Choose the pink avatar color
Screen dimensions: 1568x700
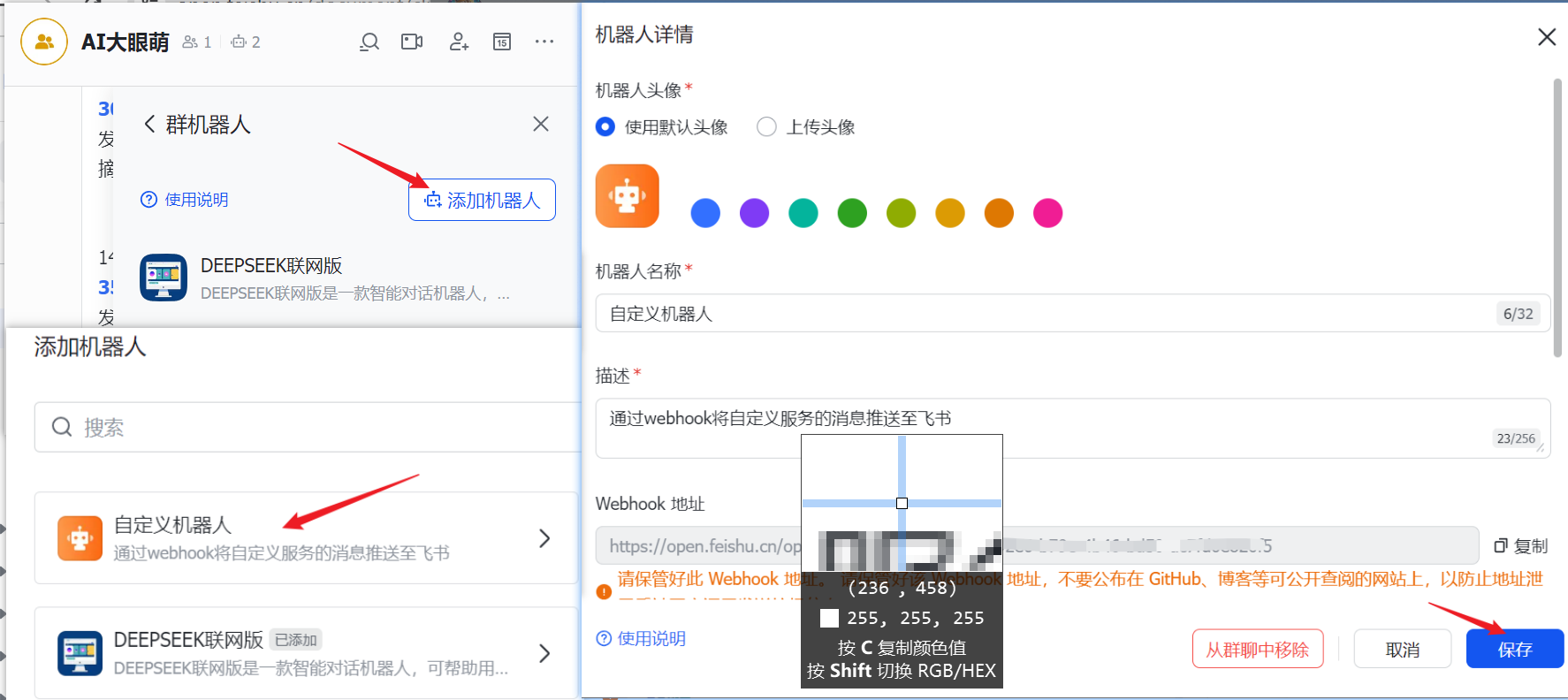1048,213
